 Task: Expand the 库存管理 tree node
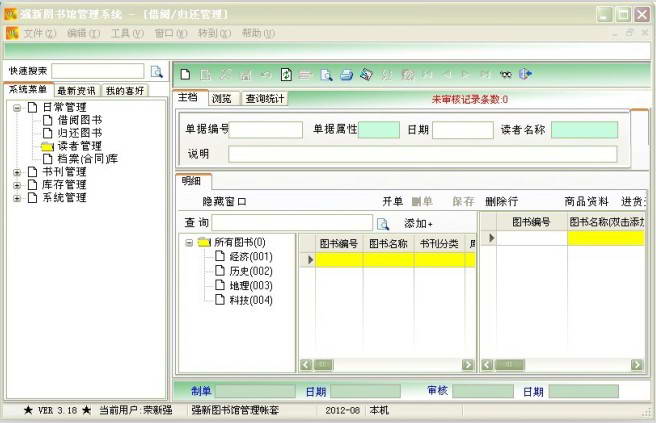(x=17, y=185)
